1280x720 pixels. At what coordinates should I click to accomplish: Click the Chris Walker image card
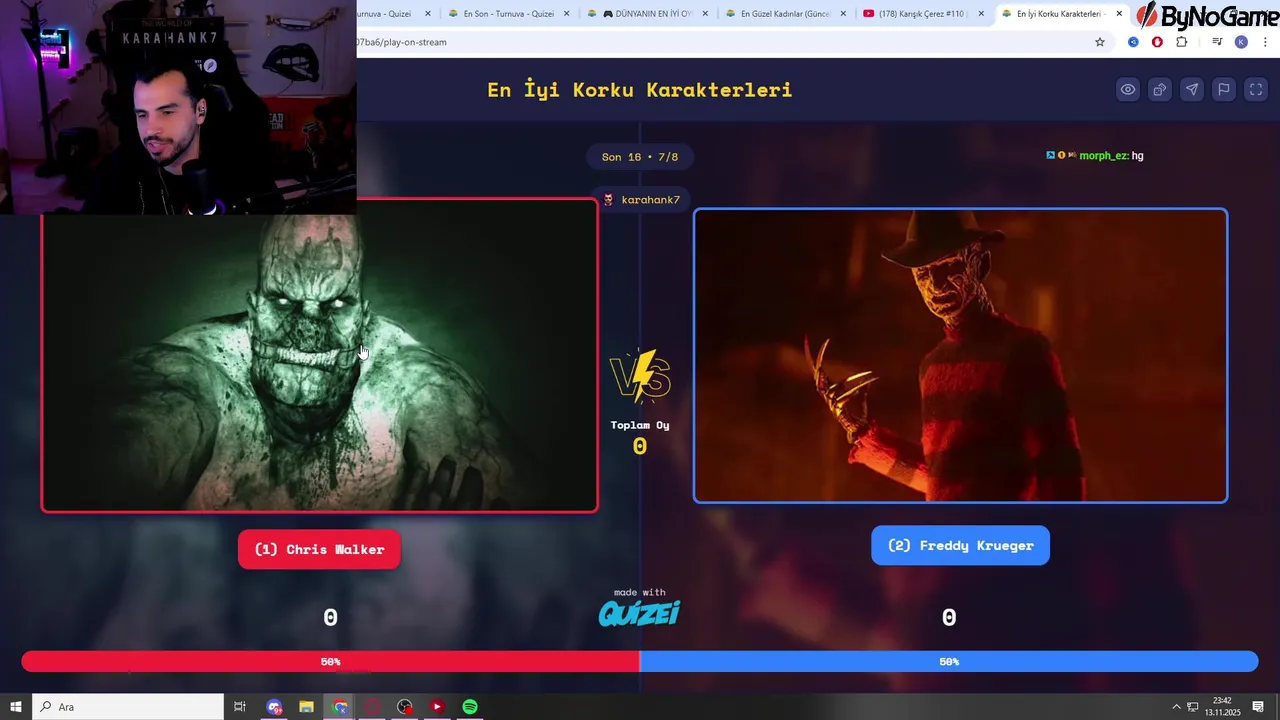(x=320, y=356)
